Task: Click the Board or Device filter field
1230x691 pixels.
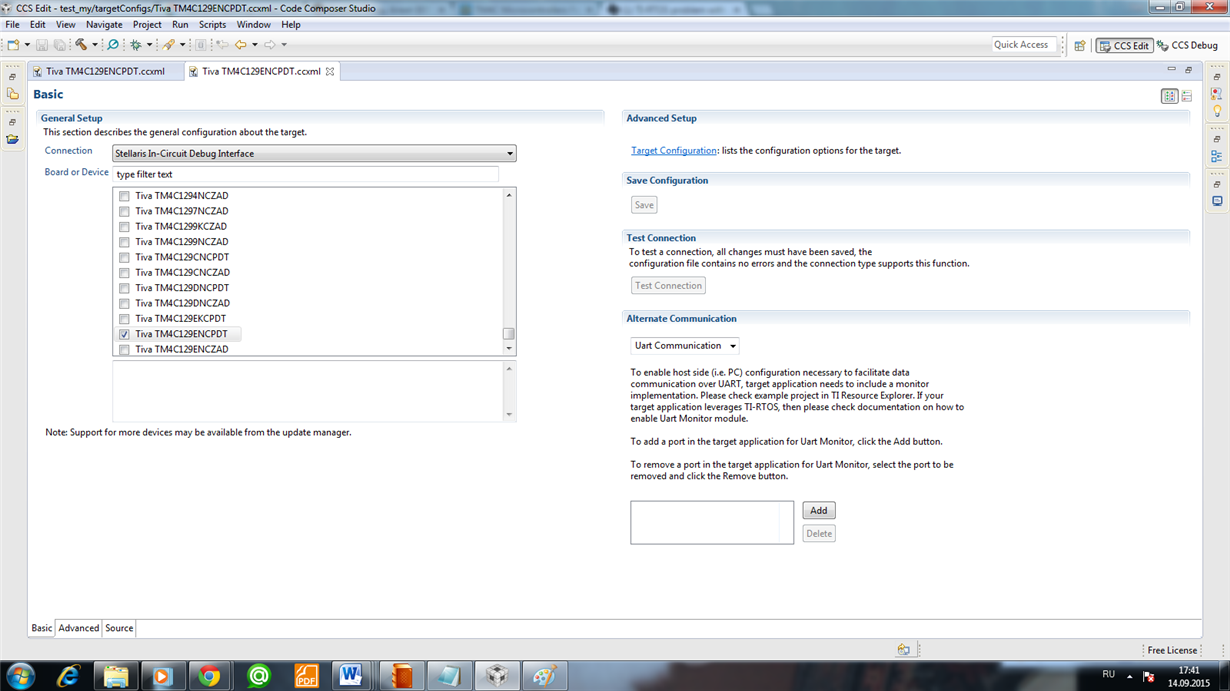Action: pyautogui.click(x=305, y=174)
